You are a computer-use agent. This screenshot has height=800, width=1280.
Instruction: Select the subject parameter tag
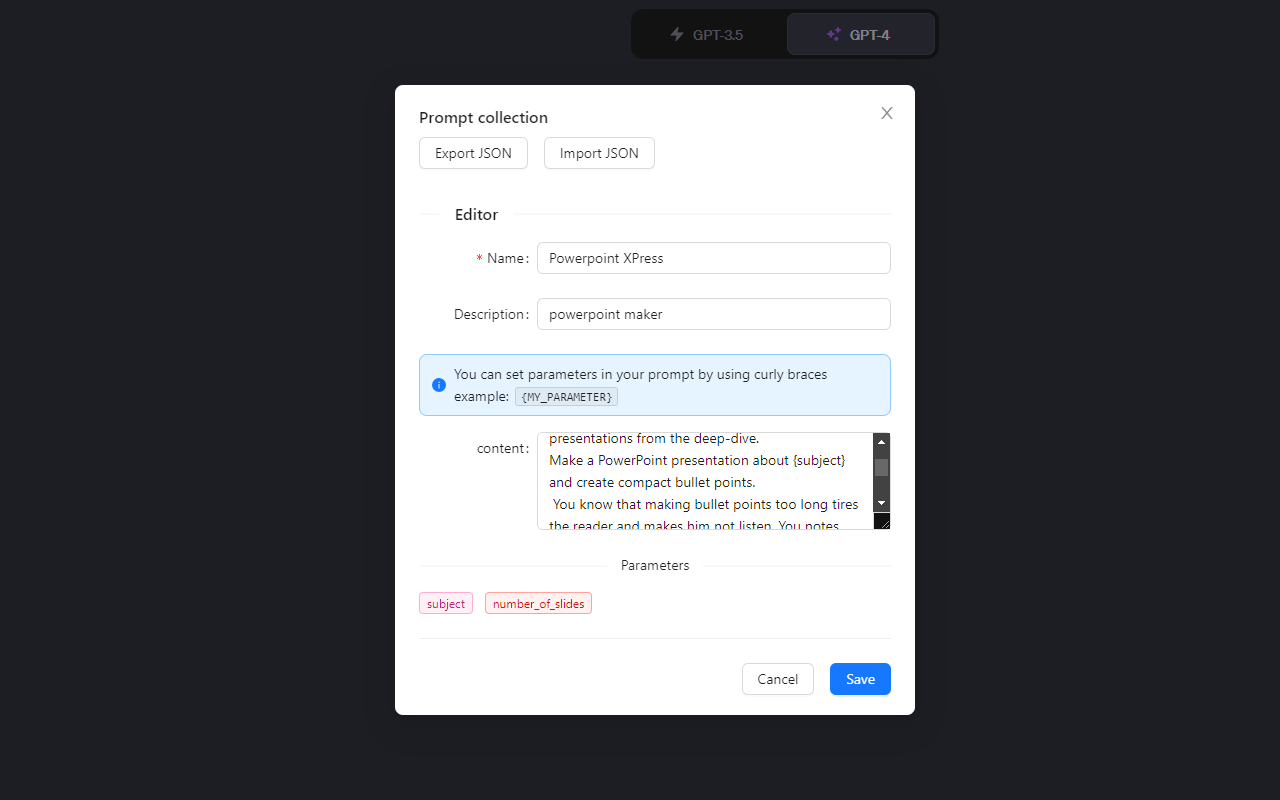(x=445, y=603)
